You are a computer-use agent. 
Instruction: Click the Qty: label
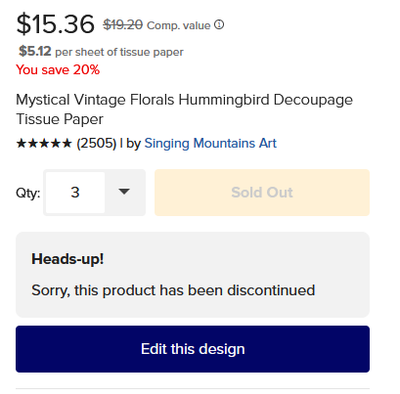pyautogui.click(x=28, y=193)
